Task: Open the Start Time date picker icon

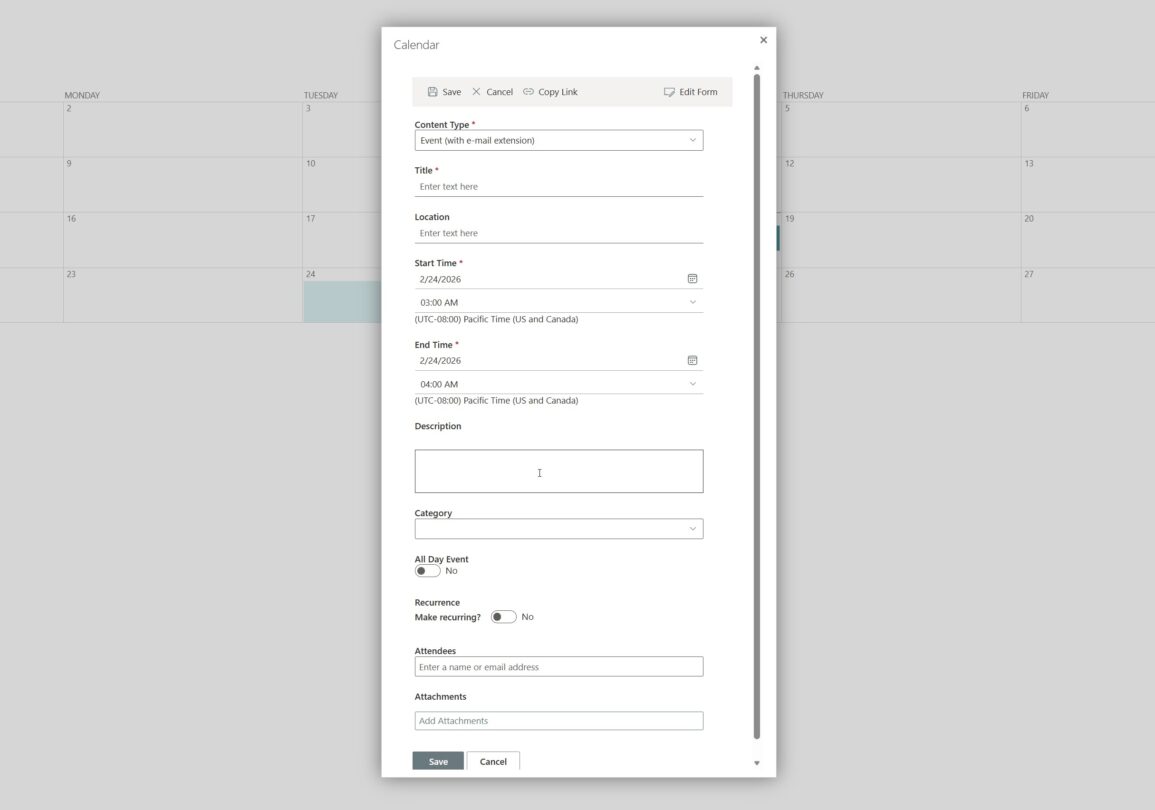Action: pos(691,278)
